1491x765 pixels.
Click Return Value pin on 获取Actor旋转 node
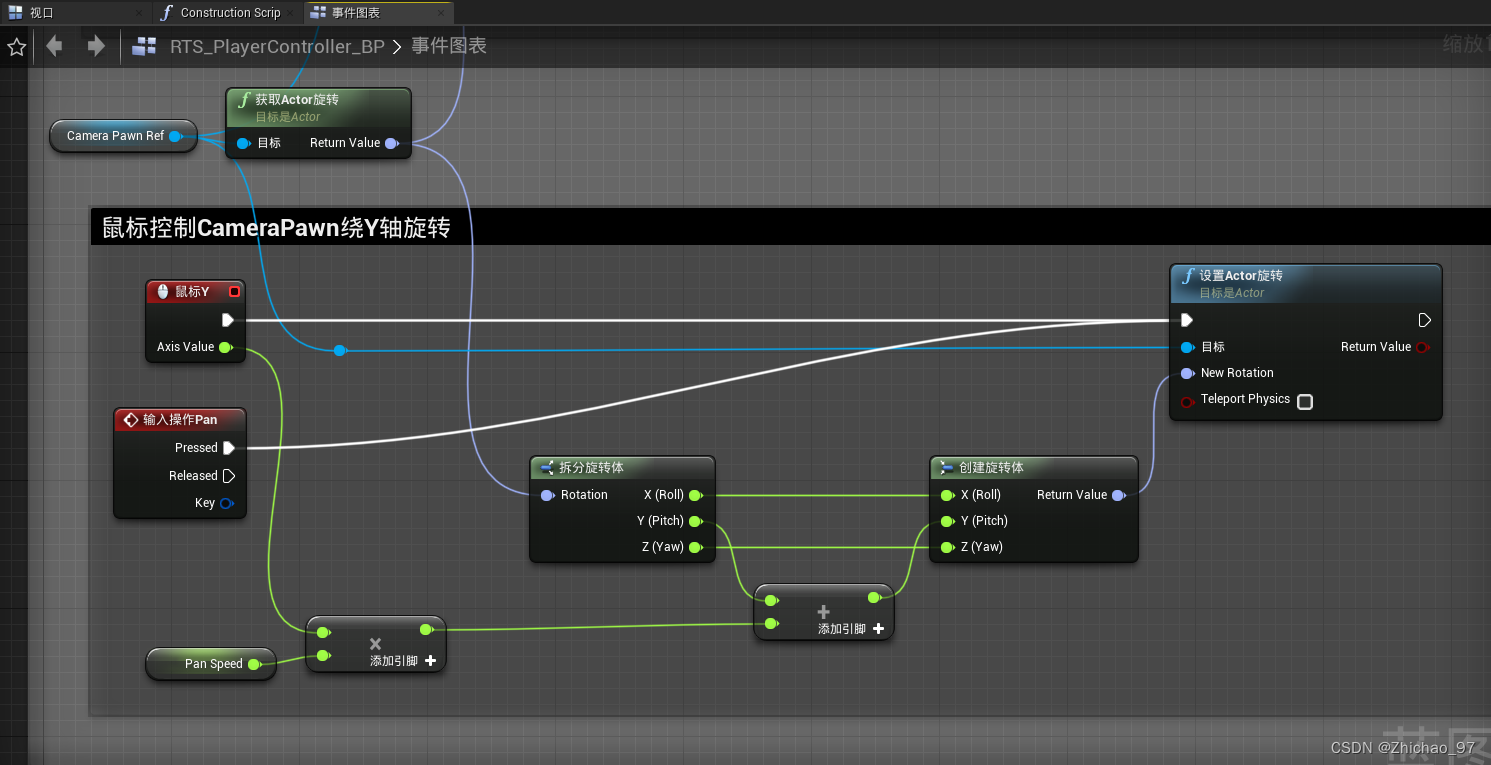click(390, 142)
